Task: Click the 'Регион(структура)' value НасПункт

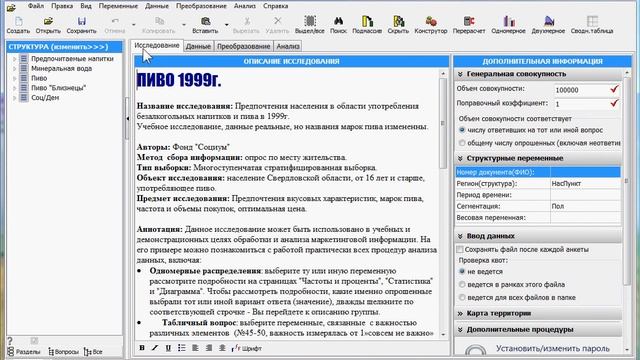Action: pos(585,184)
